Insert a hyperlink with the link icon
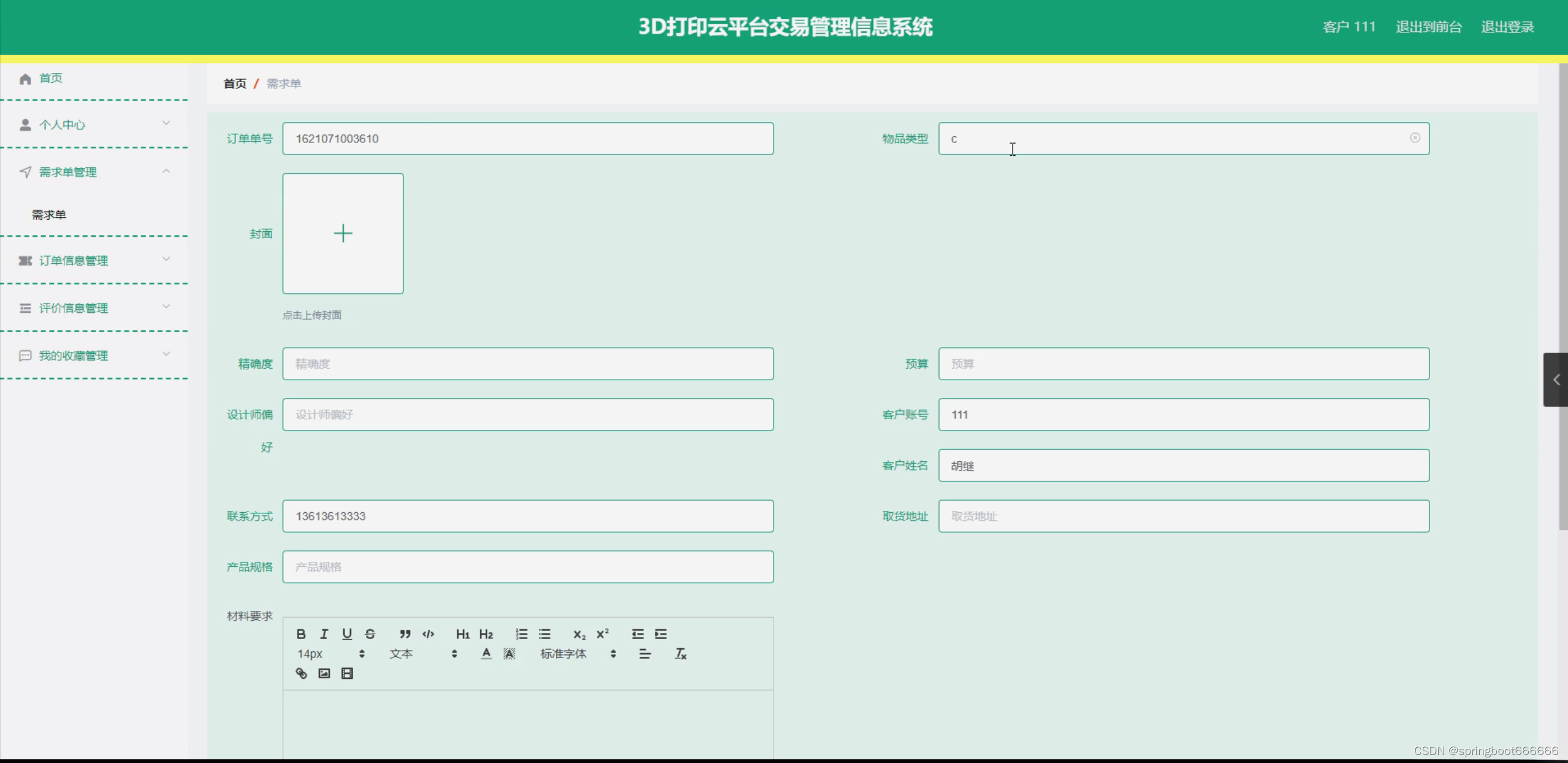1568x763 pixels. [x=301, y=673]
